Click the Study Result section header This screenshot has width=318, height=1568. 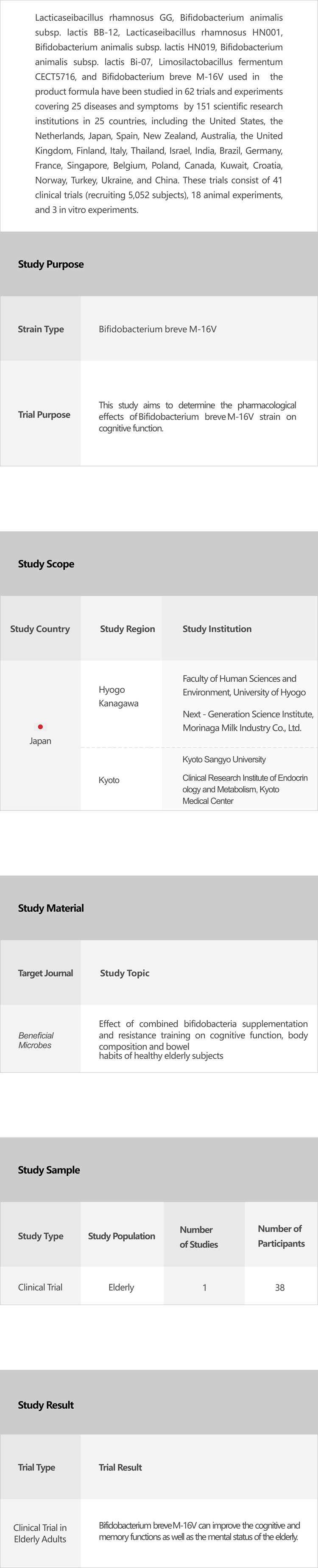(x=46, y=1404)
